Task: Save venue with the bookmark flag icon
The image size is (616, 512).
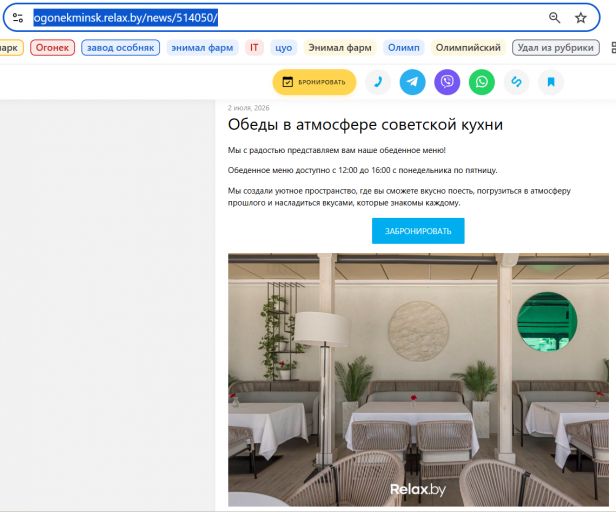Action: [x=551, y=82]
